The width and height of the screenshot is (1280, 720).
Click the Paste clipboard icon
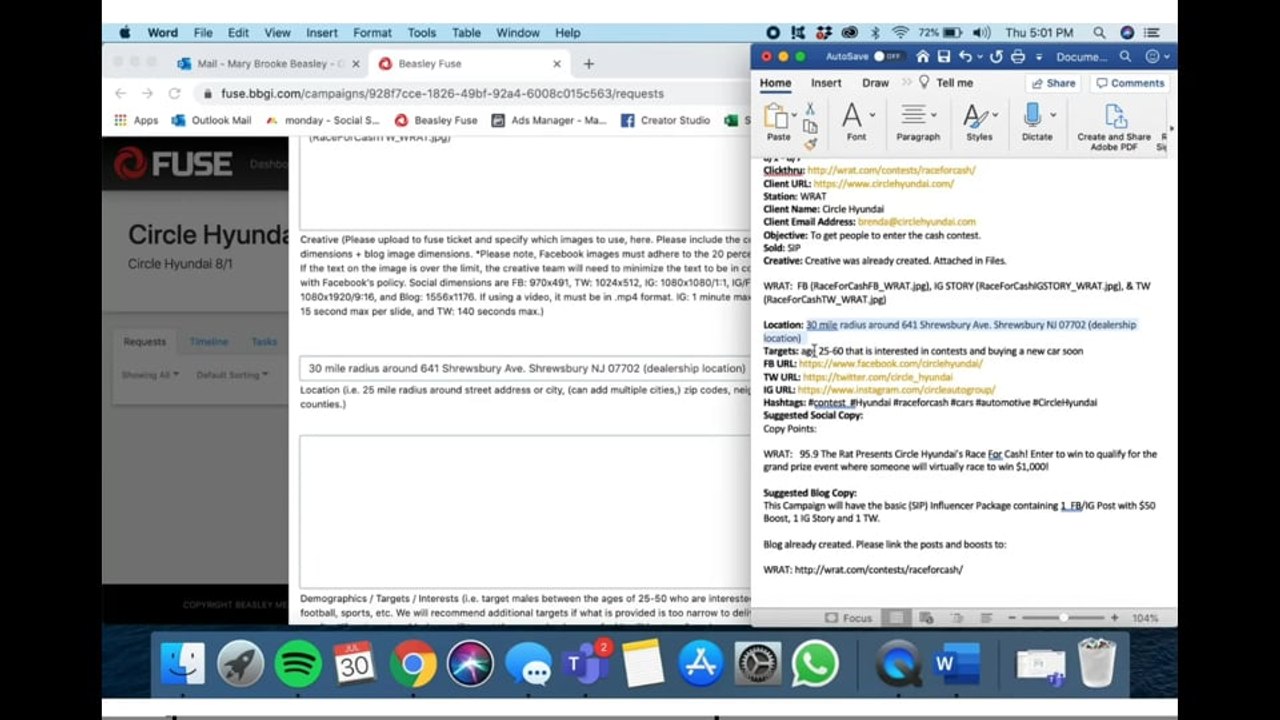click(777, 116)
